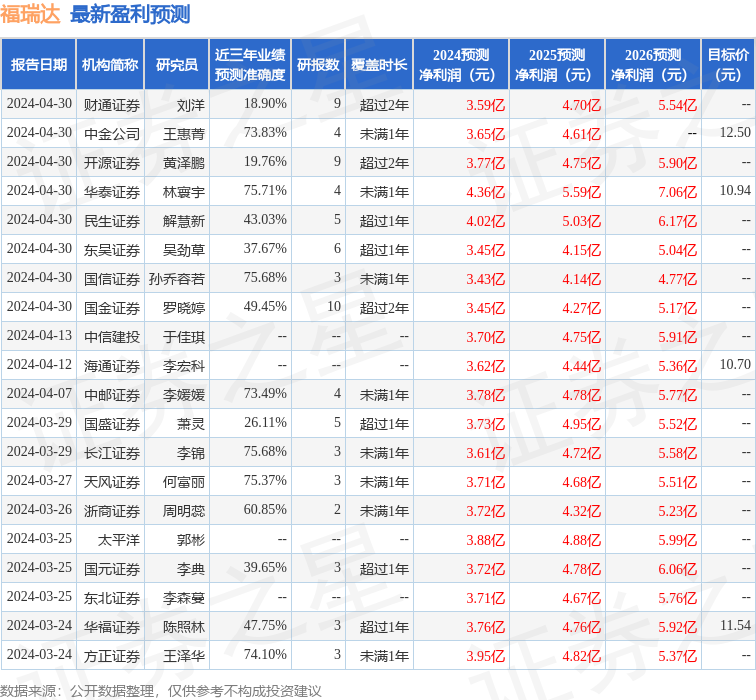
Task: Click 开源证券 institution cell
Action: tap(112, 163)
